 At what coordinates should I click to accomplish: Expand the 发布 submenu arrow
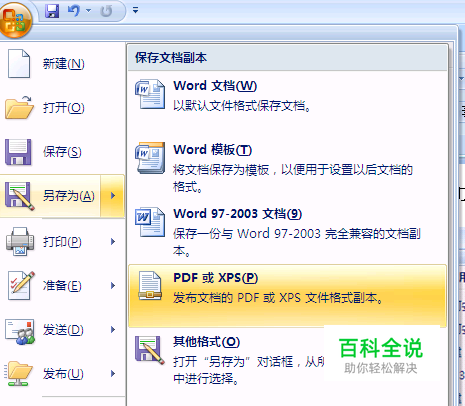(x=113, y=373)
